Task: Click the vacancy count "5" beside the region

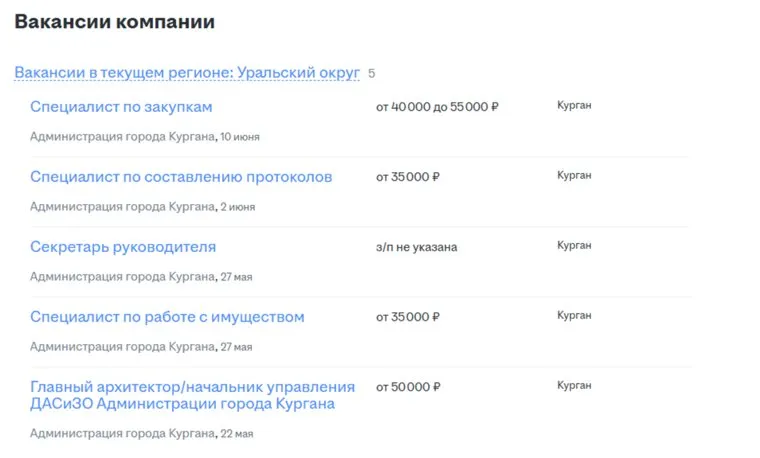Action: coord(372,74)
